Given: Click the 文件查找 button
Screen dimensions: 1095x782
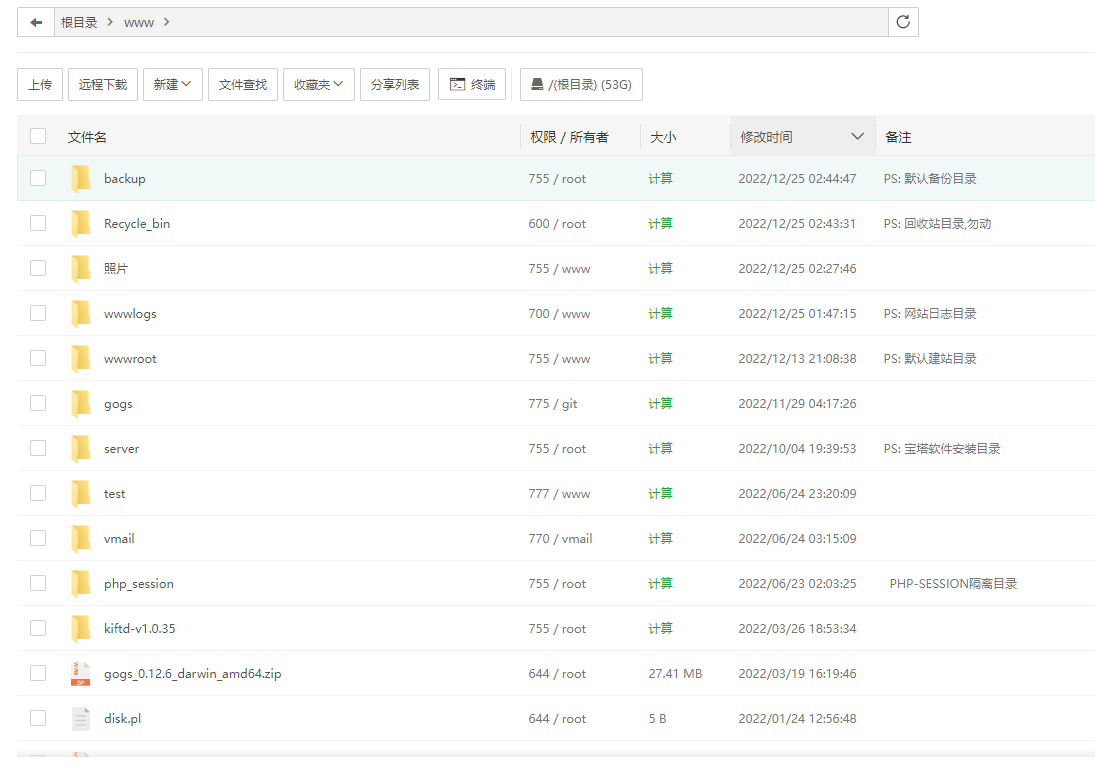Looking at the screenshot, I should coord(242,84).
